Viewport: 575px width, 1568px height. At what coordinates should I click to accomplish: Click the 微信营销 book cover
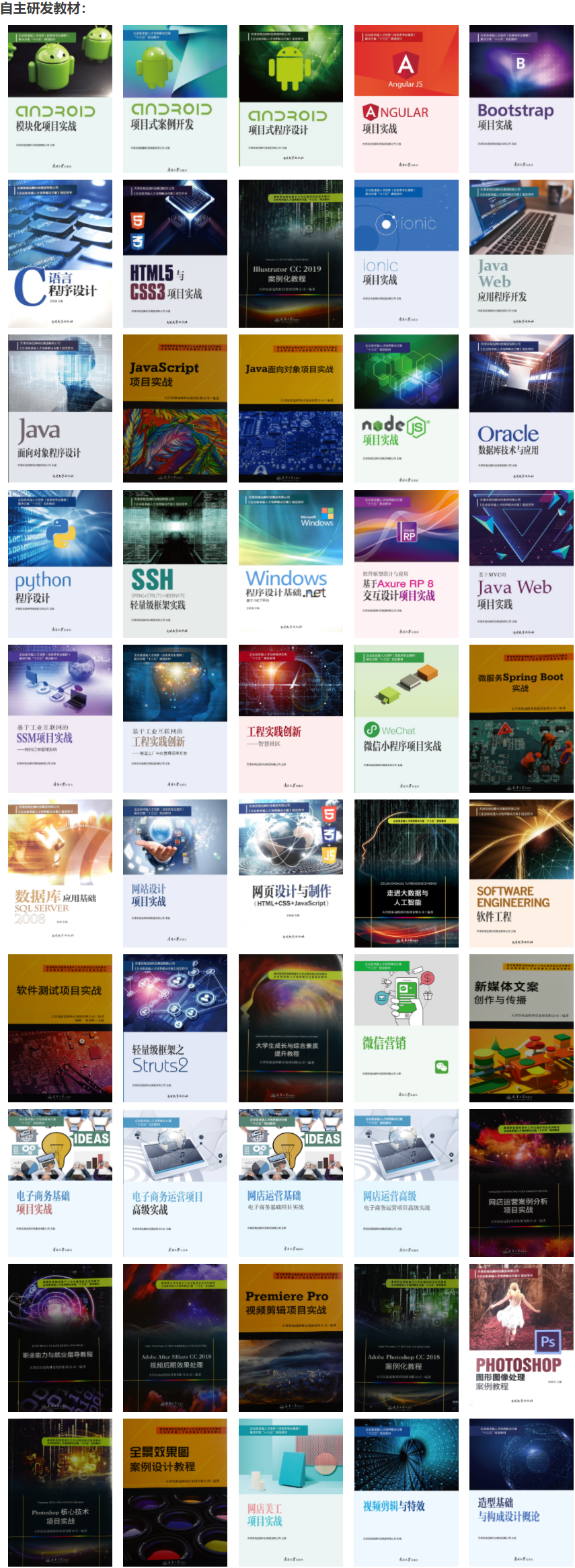406,1028
